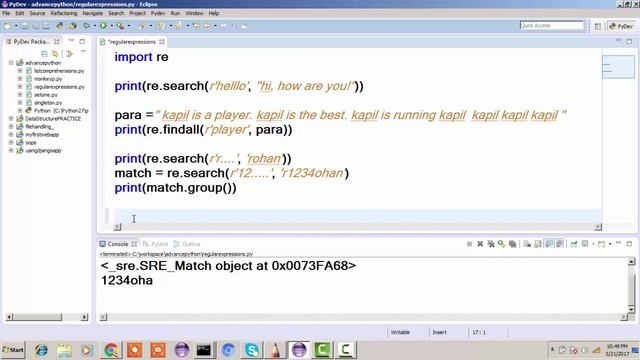
Task: Open Google Chrome from taskbar
Action: point(111,350)
